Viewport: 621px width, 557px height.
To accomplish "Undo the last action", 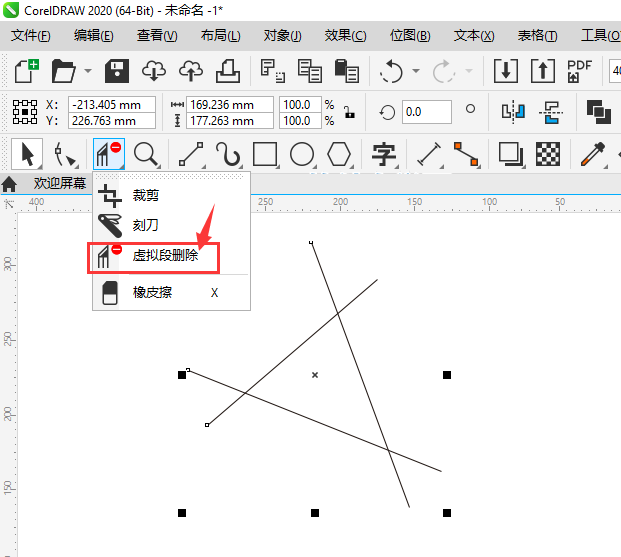I will coord(391,71).
